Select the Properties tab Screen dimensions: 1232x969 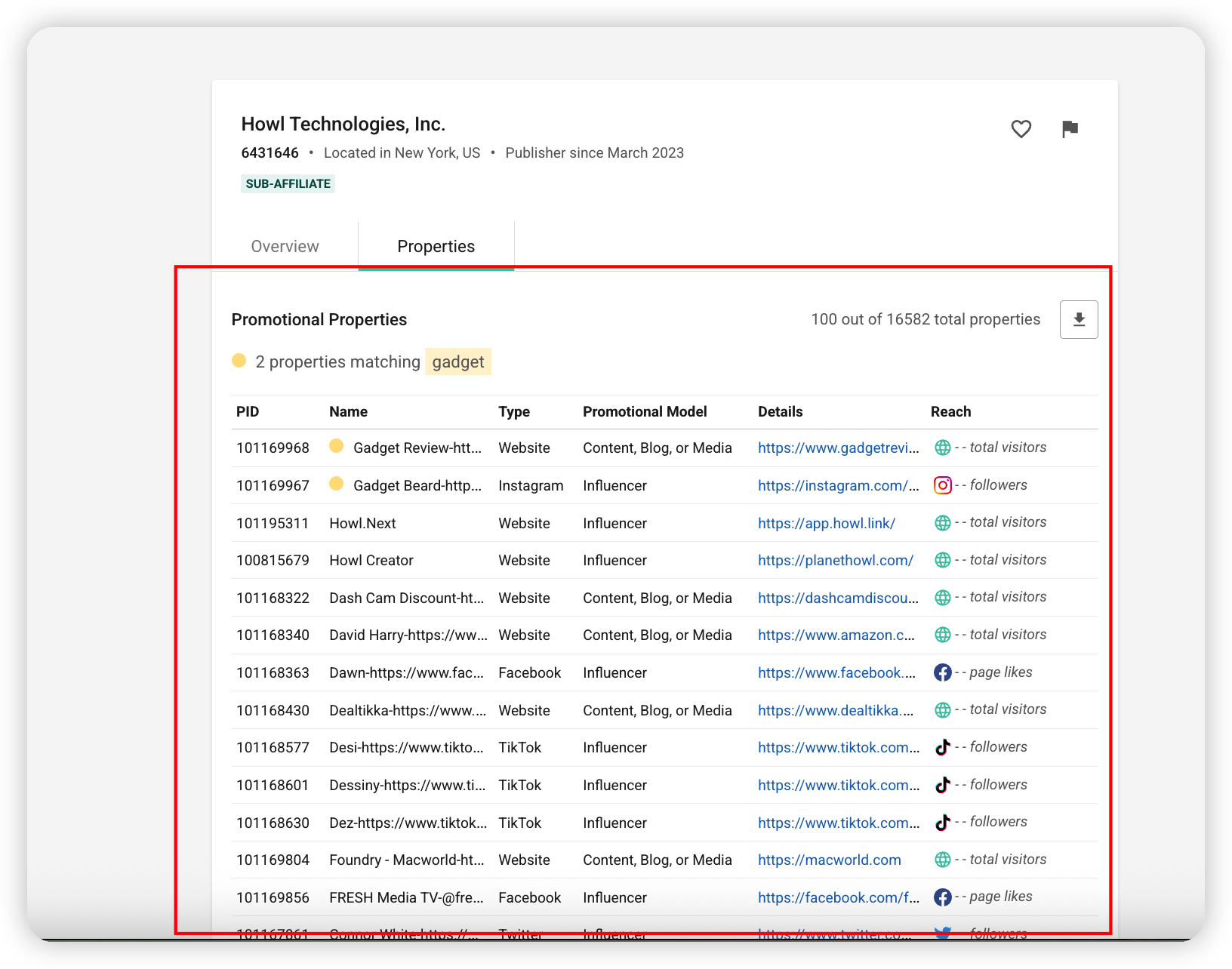point(436,247)
